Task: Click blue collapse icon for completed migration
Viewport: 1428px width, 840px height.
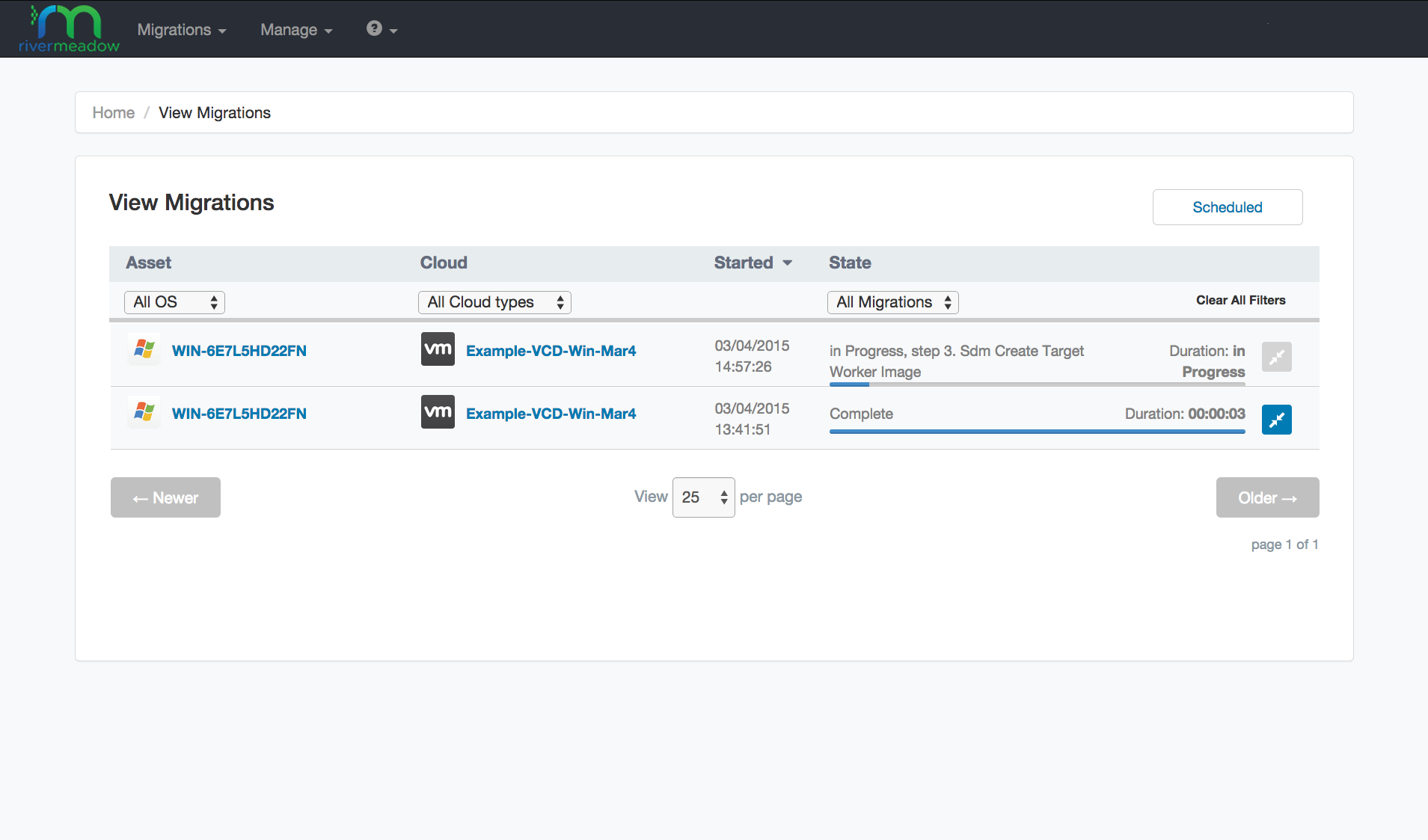Action: coord(1276,420)
